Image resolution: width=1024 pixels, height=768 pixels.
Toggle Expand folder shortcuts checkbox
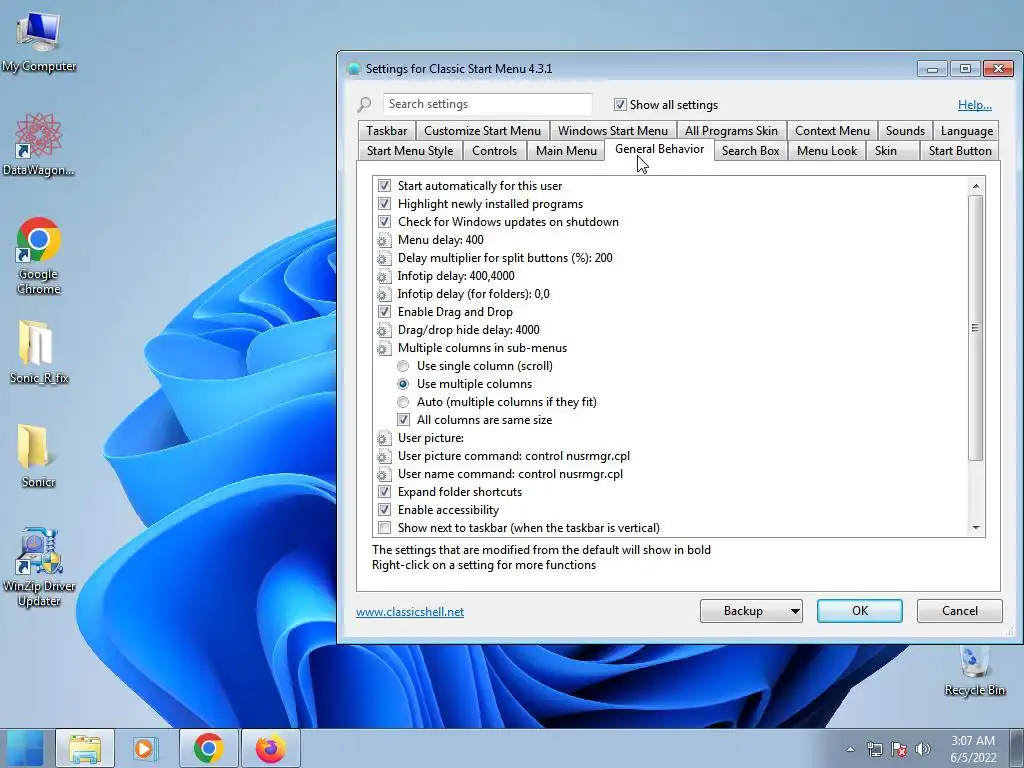[384, 492]
